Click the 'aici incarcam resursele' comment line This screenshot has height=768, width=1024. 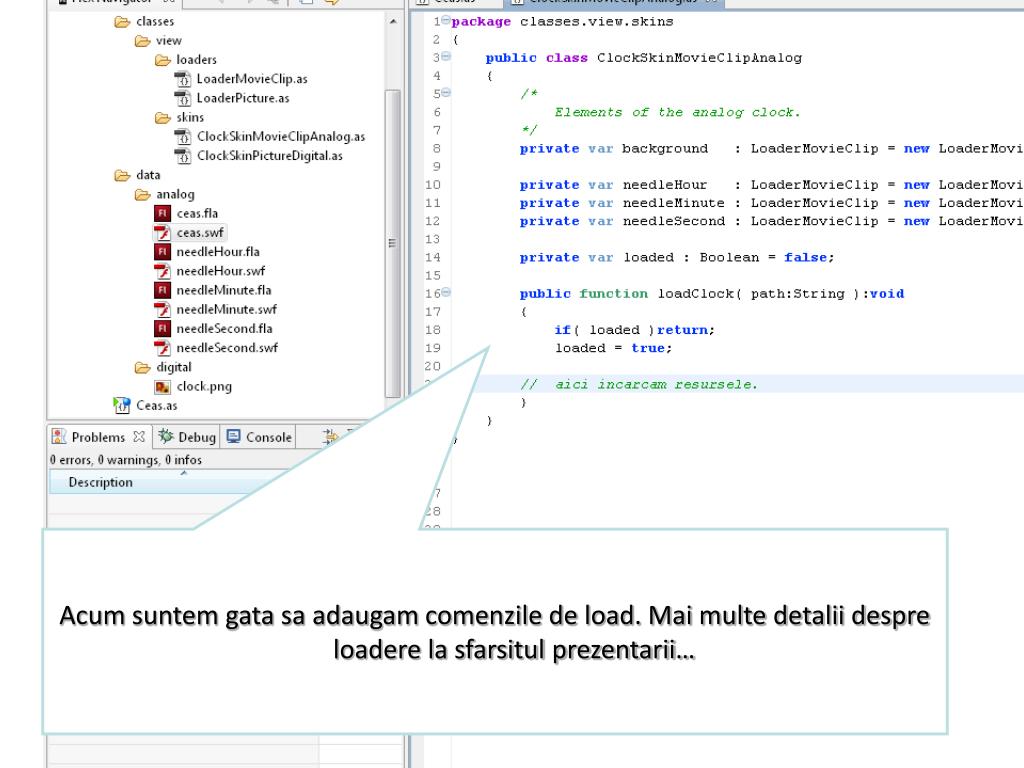point(639,385)
